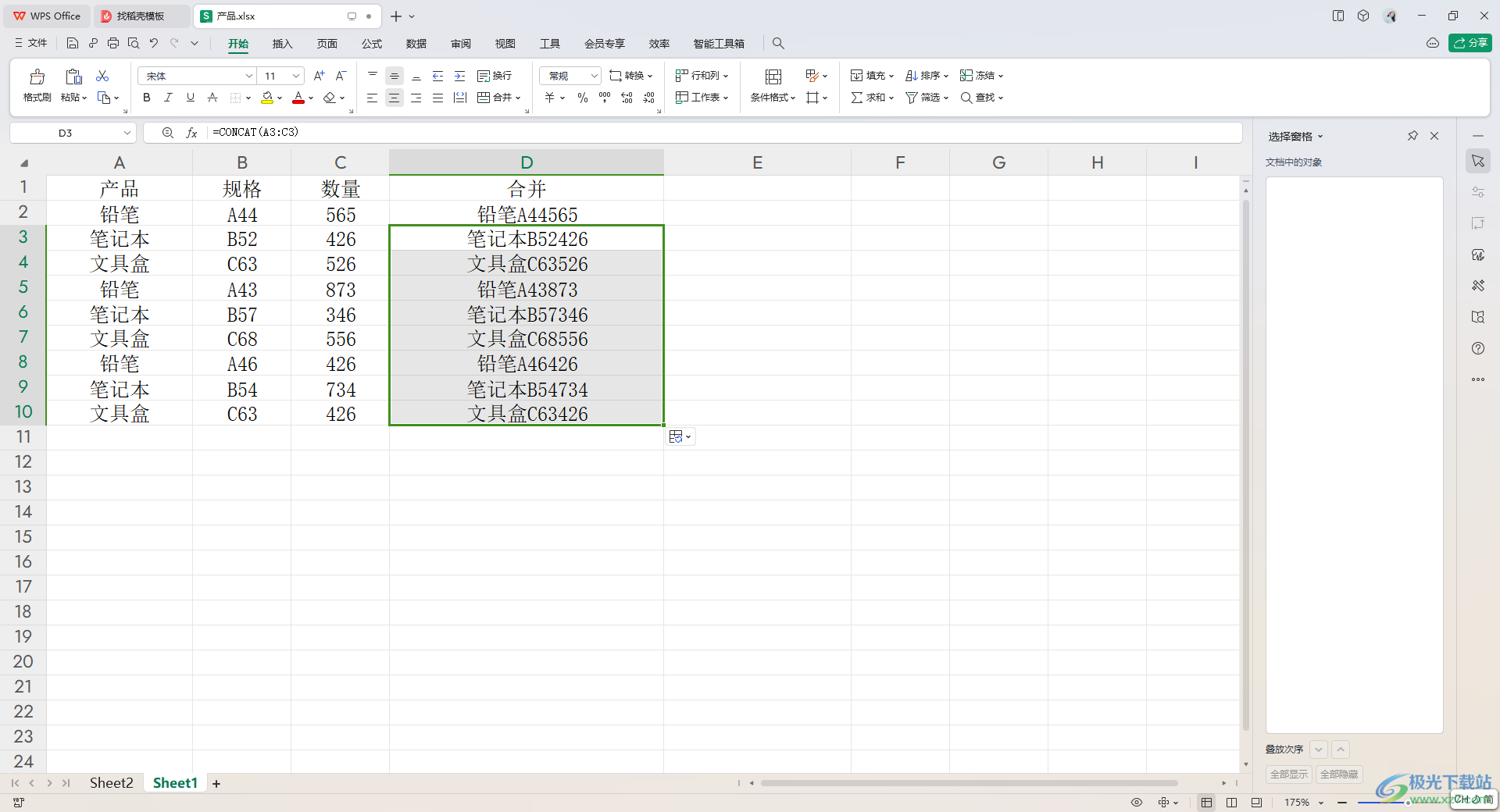
Task: Click the Increase Decimal icon
Action: 627,98
